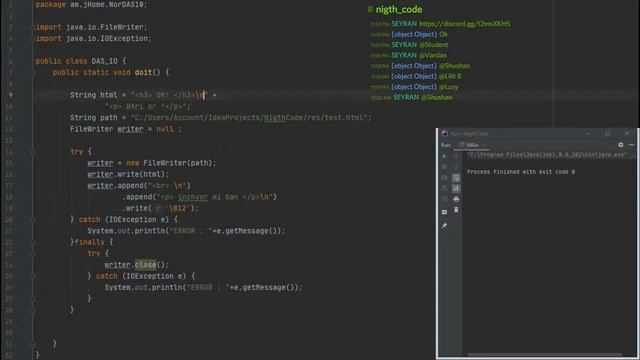Viewport: 640px width, 360px height.
Task: Stop the process in the Run window
Action: click(x=444, y=167)
